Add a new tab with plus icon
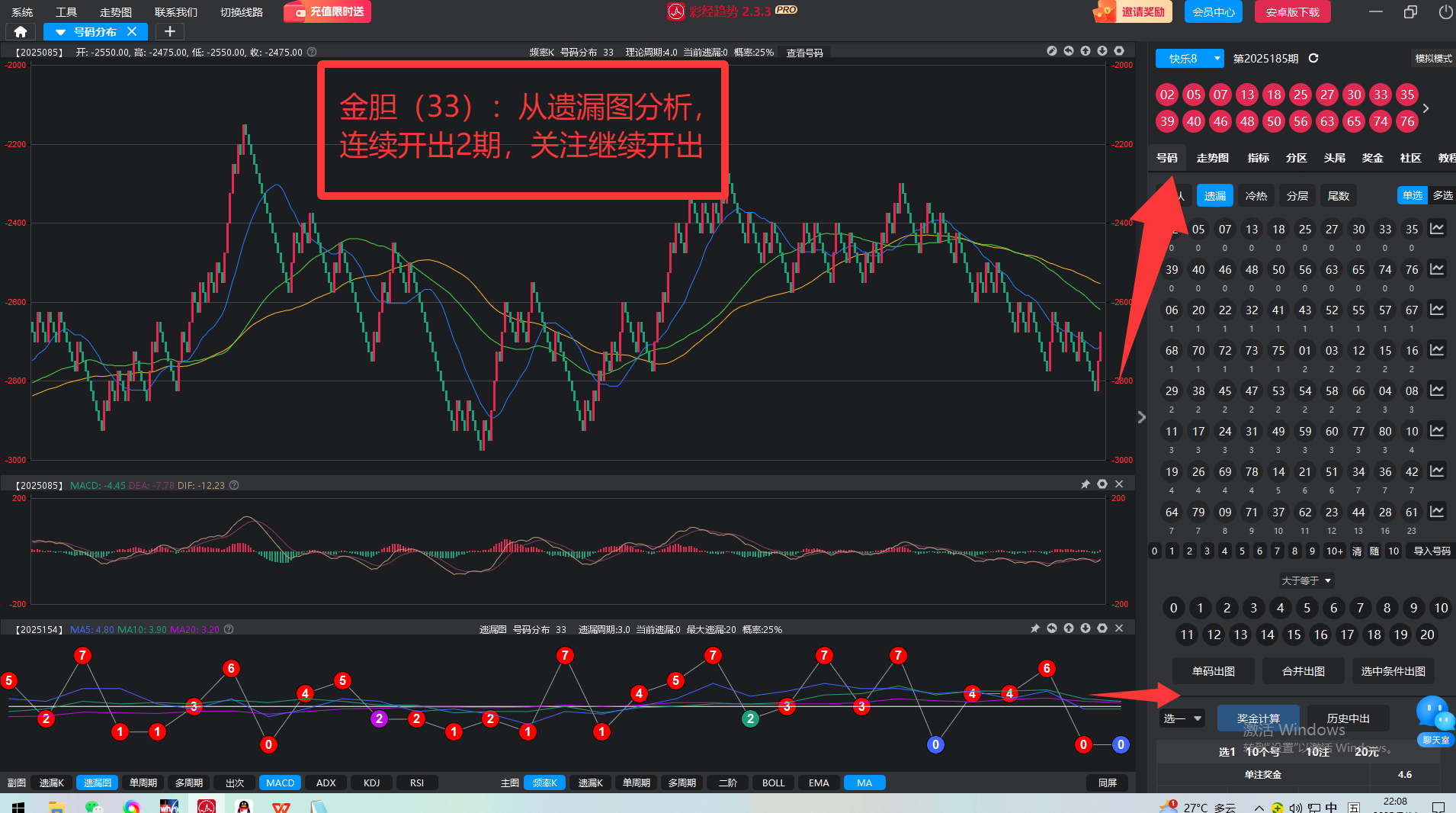Viewport: 1456px width, 813px height. (170, 32)
